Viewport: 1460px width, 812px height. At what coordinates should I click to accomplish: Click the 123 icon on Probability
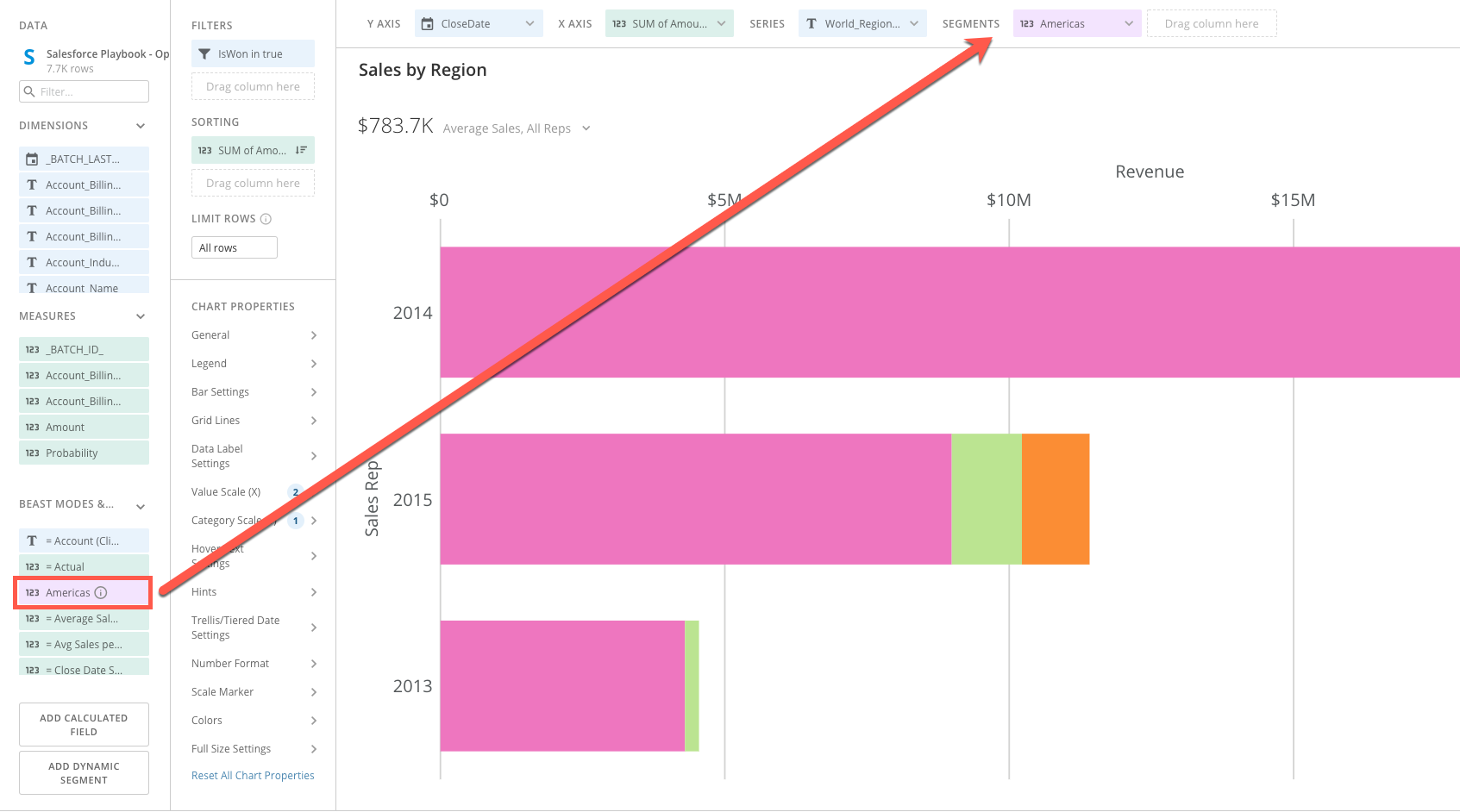click(31, 452)
